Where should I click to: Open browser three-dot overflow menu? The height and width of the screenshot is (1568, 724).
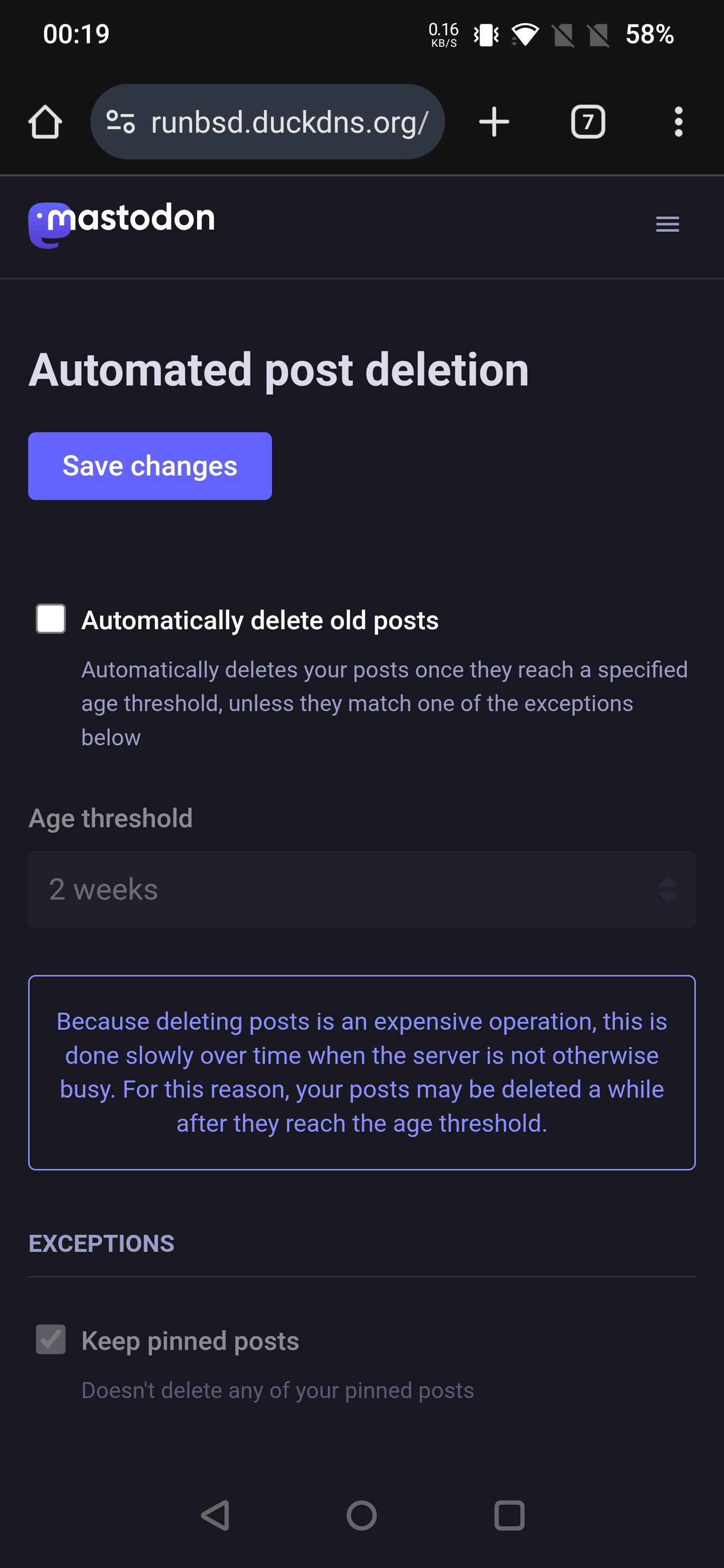pos(678,122)
